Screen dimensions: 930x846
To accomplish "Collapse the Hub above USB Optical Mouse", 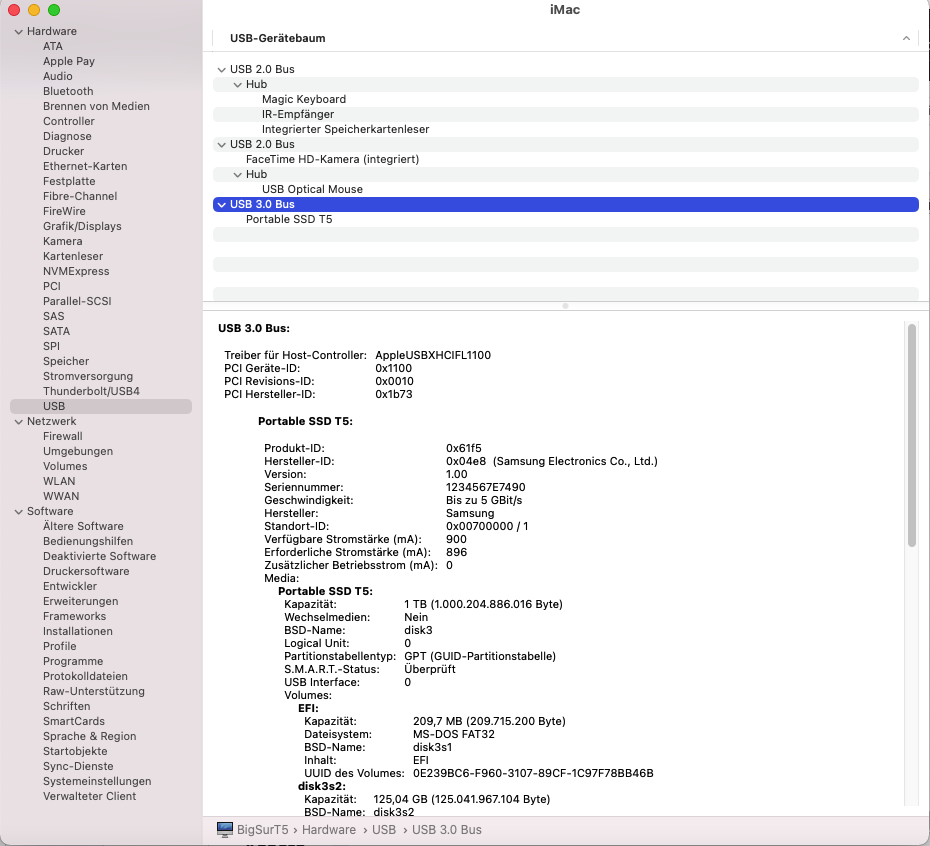I will coord(237,174).
